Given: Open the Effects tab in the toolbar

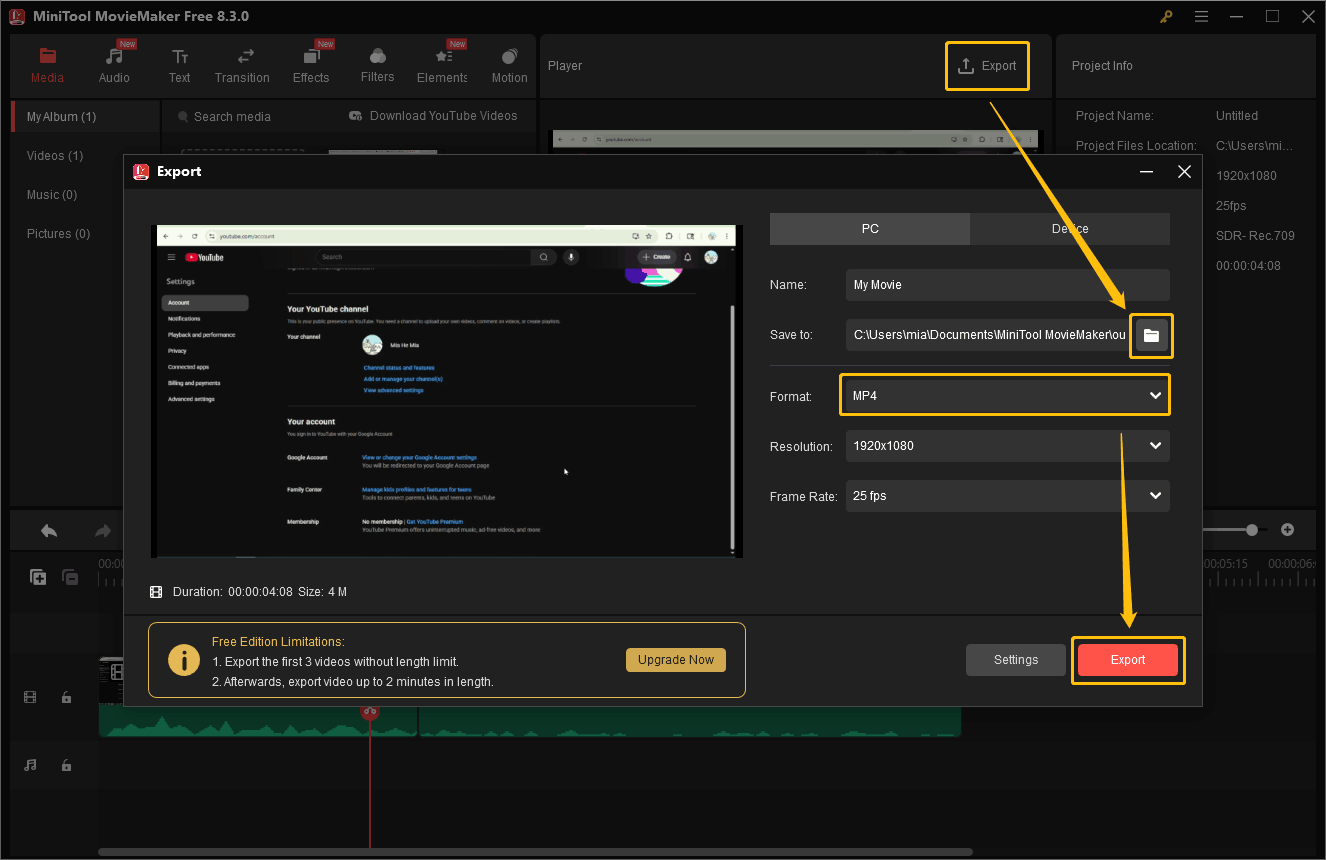Looking at the screenshot, I should click(311, 66).
